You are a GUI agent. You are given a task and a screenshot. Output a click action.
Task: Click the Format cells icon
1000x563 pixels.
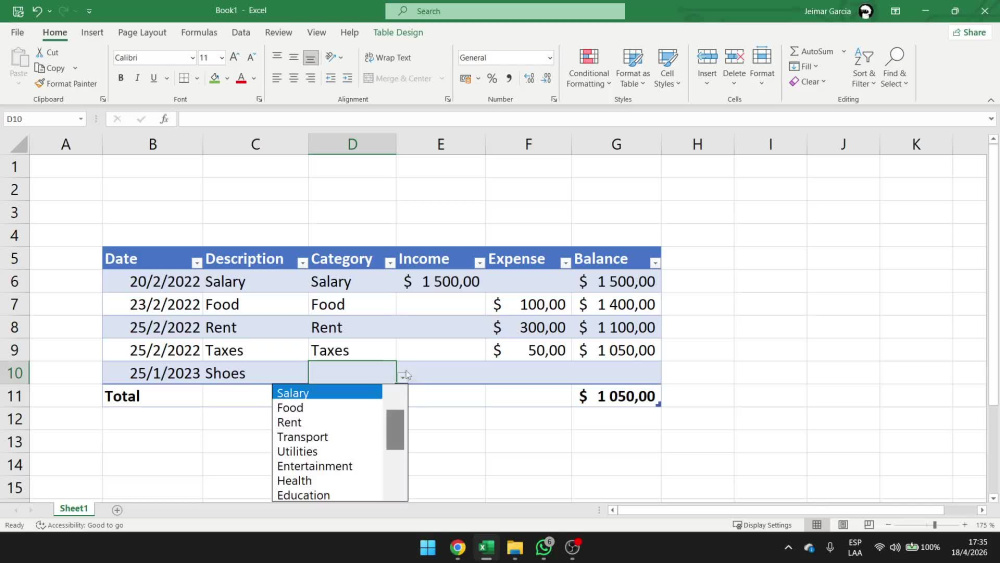(x=762, y=57)
